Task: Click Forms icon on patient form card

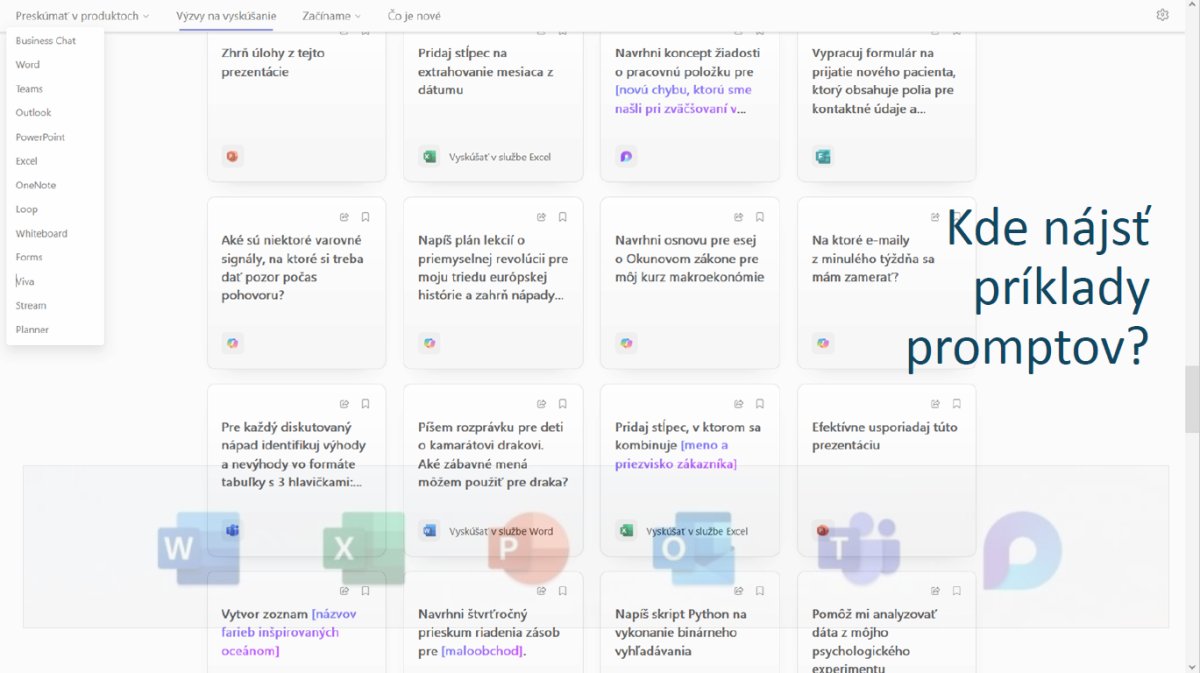Action: pos(823,157)
